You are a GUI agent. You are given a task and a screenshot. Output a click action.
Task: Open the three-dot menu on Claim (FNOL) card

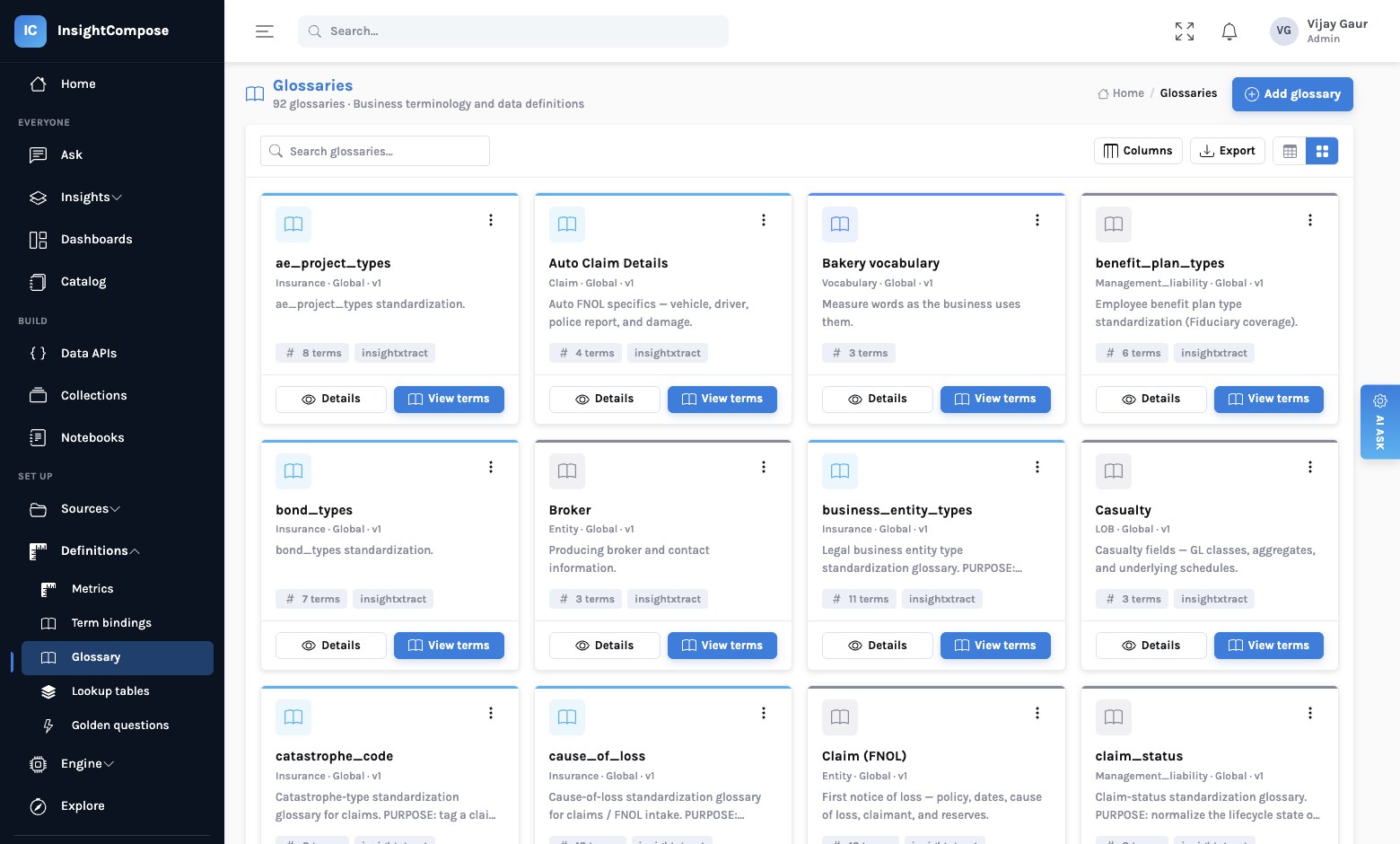click(1037, 713)
